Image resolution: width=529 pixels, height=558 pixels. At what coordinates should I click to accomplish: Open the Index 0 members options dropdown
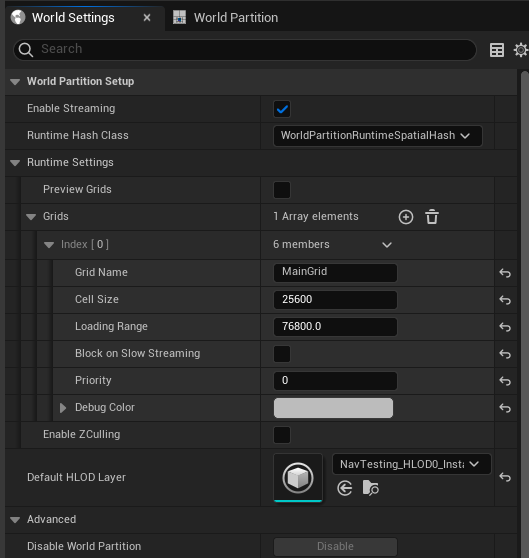[x=387, y=245]
